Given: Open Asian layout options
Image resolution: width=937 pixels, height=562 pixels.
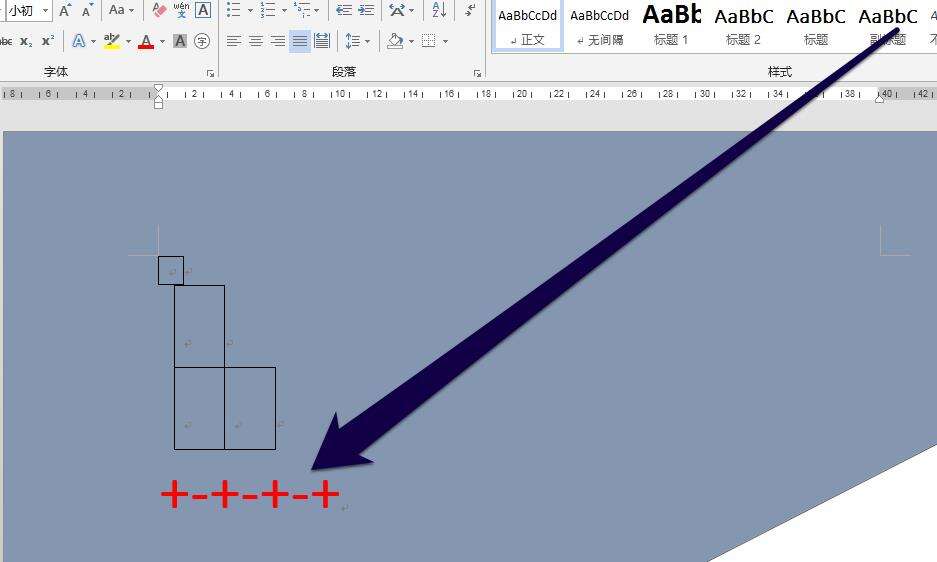Looking at the screenshot, I should 397,10.
